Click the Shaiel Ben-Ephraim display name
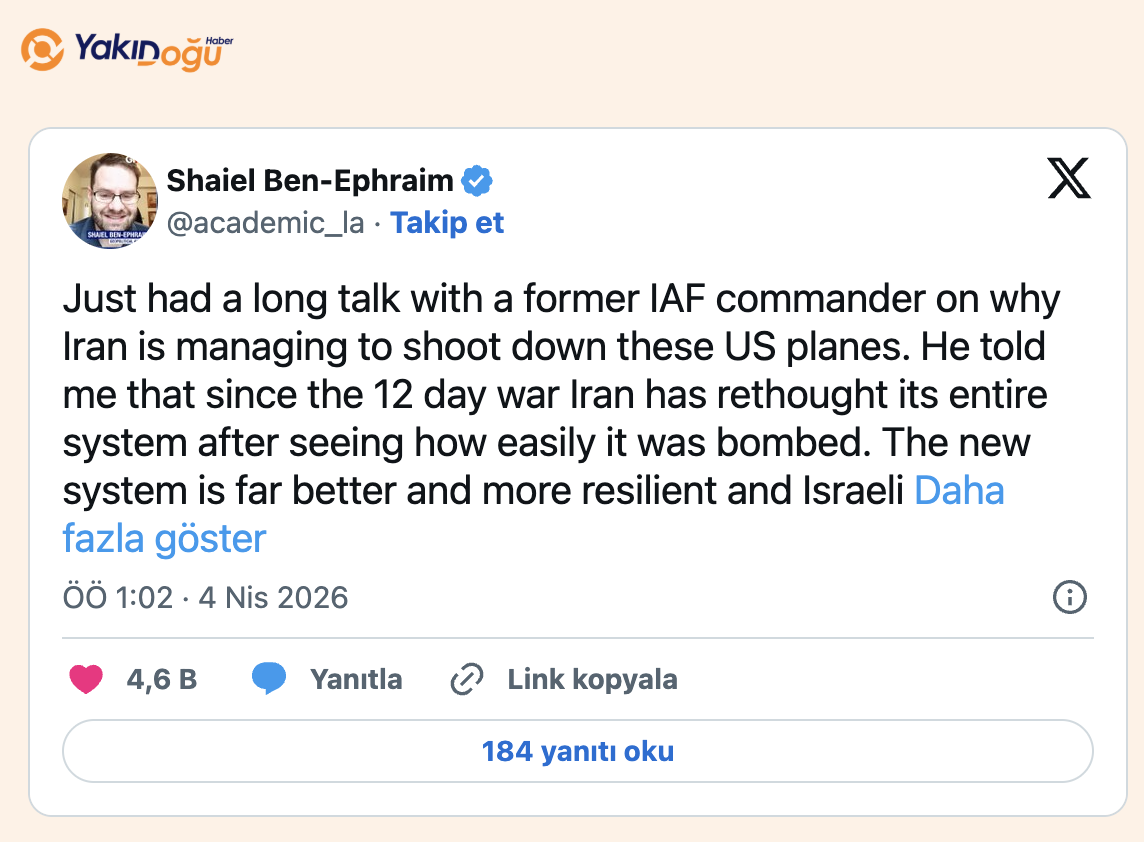This screenshot has height=842, width=1144. click(310, 181)
